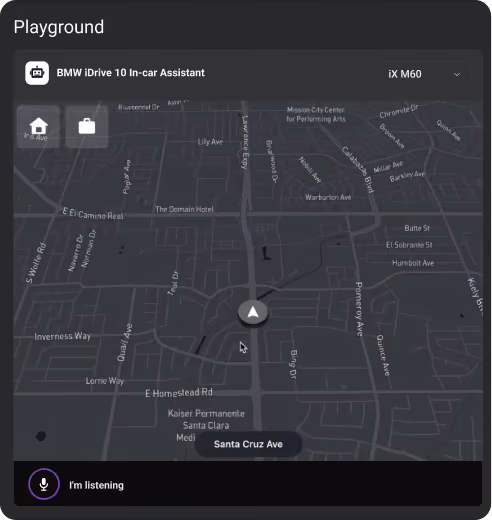The height and width of the screenshot is (520, 492).
Task: Click the "Chromite Dr" street label
Action: pos(399,111)
